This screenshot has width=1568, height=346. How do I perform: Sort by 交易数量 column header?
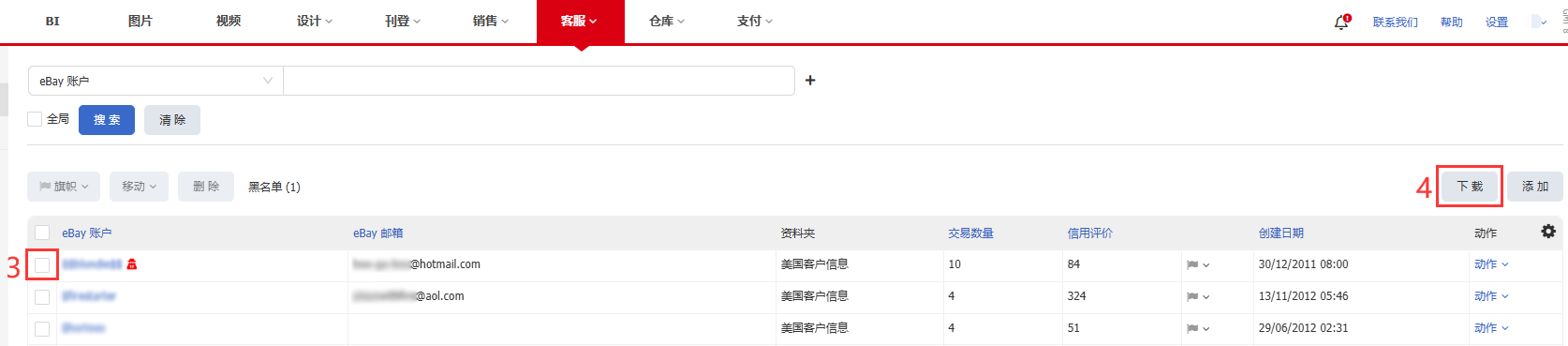point(971,233)
